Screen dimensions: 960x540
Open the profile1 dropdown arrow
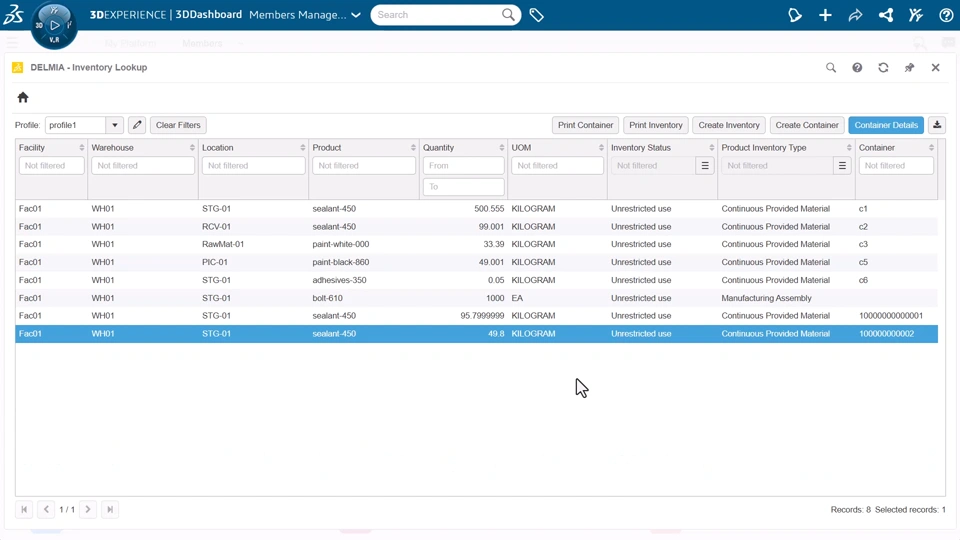coord(114,125)
